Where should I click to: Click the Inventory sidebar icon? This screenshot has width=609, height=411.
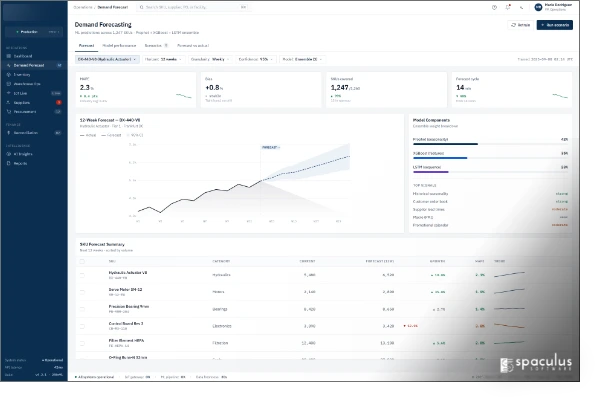pyautogui.click(x=9, y=75)
